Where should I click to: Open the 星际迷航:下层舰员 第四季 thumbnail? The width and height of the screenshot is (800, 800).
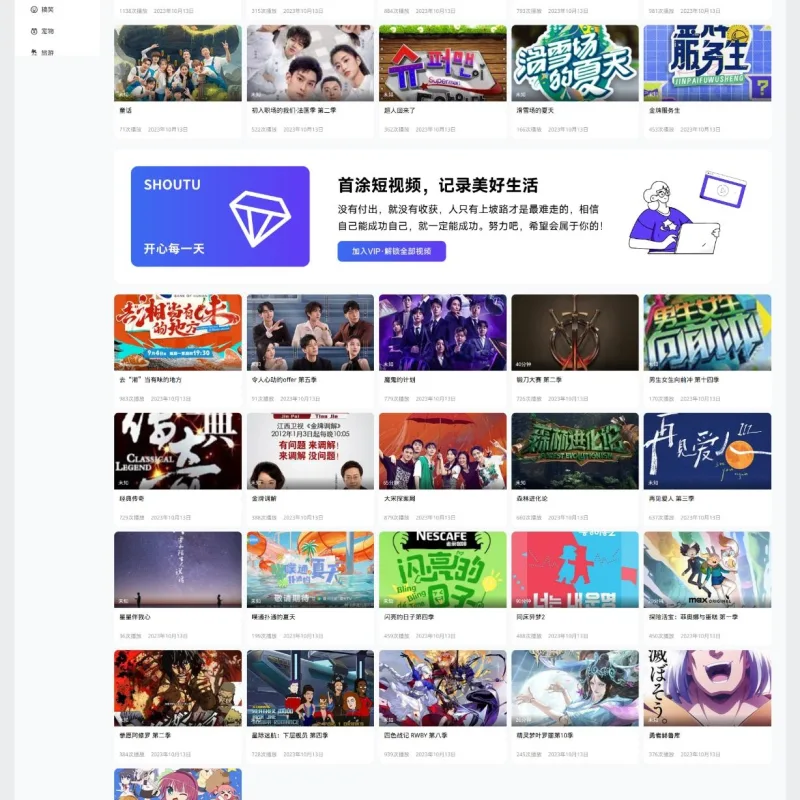(x=310, y=688)
